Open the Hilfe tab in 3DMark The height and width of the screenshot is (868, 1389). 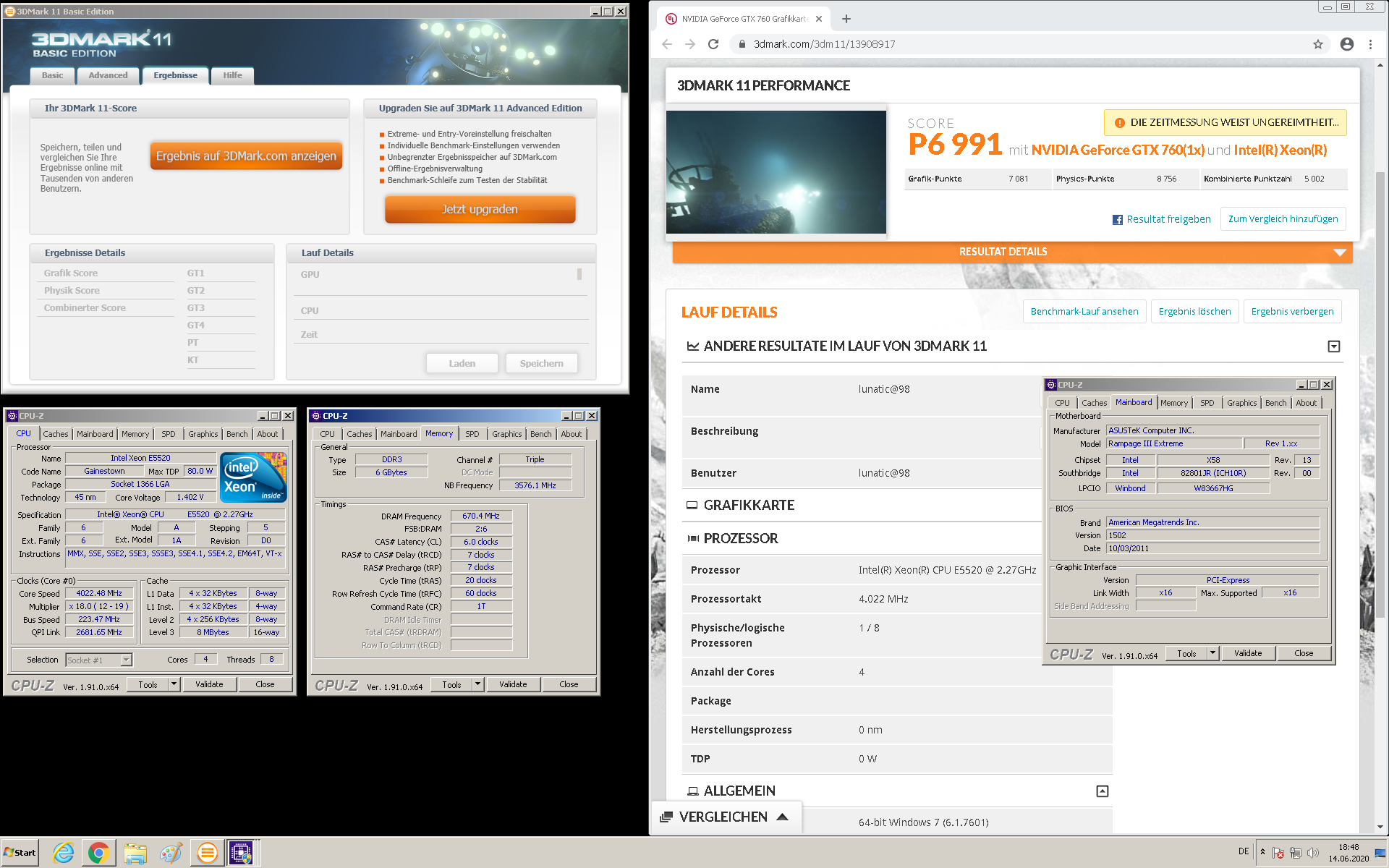232,75
